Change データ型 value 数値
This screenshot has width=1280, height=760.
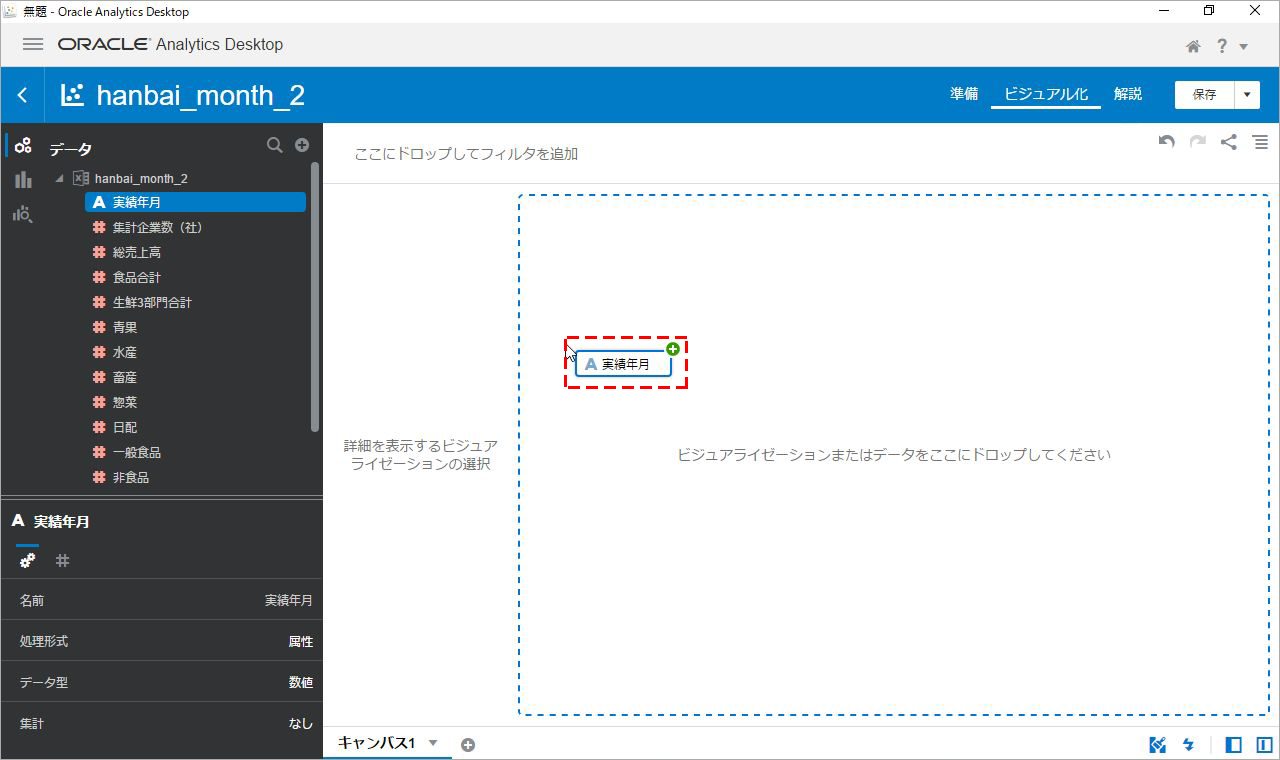pos(301,682)
